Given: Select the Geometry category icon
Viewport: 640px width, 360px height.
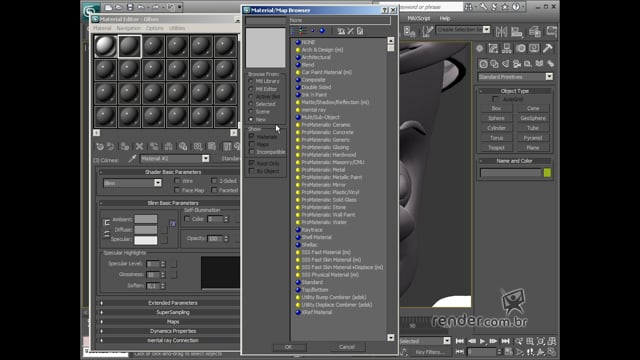Looking at the screenshot, I should (x=483, y=64).
